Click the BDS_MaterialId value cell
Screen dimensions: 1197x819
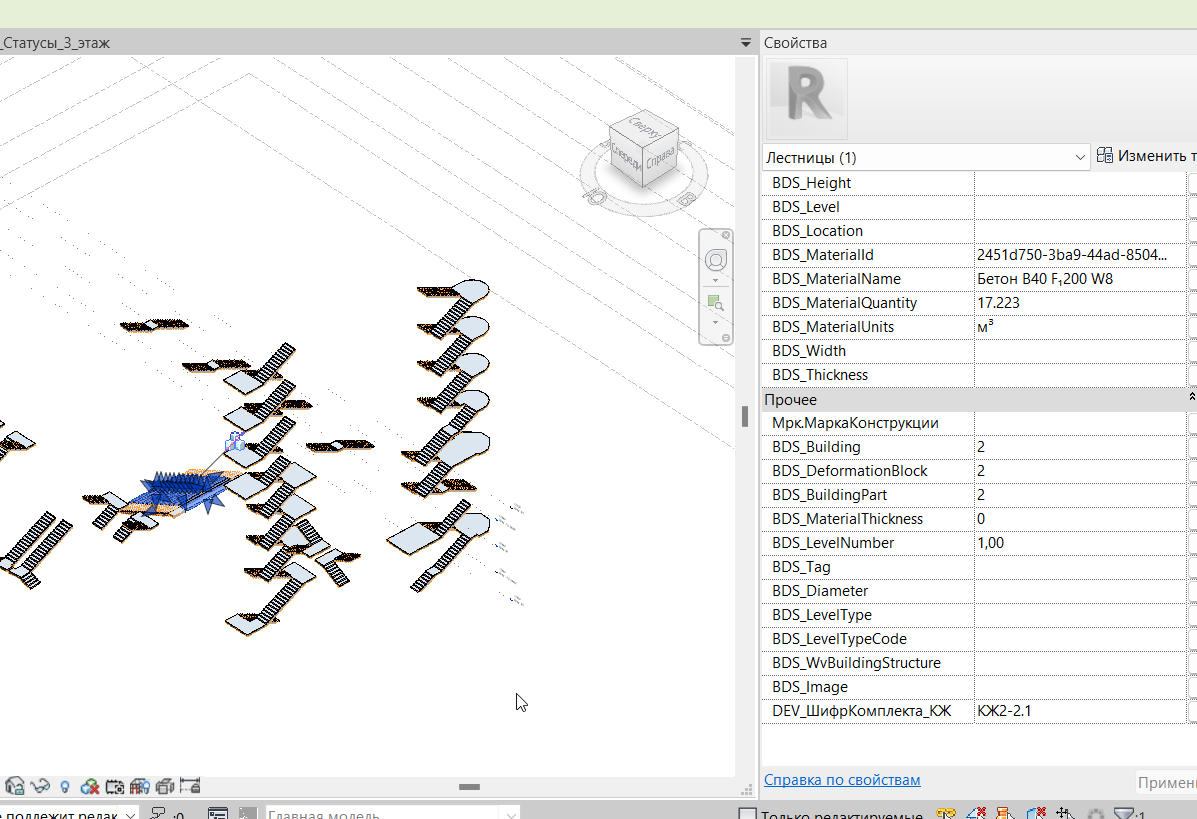tap(1080, 255)
